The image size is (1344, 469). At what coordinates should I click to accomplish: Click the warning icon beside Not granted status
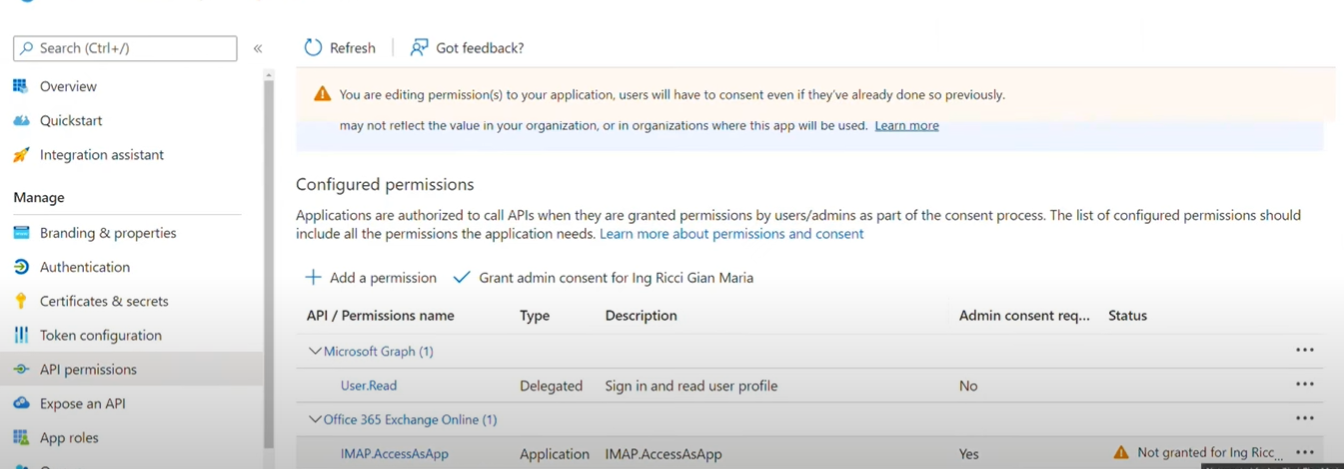1121,452
